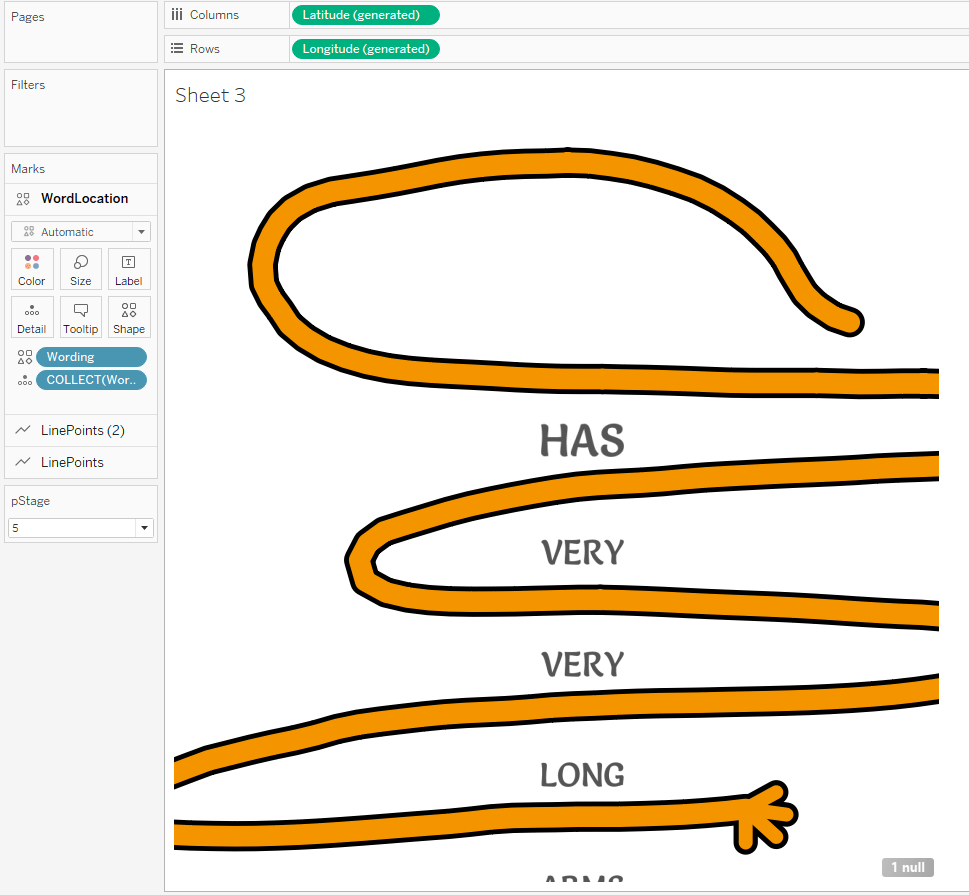969x895 pixels.
Task: Click the Label mark property button
Action: click(129, 269)
